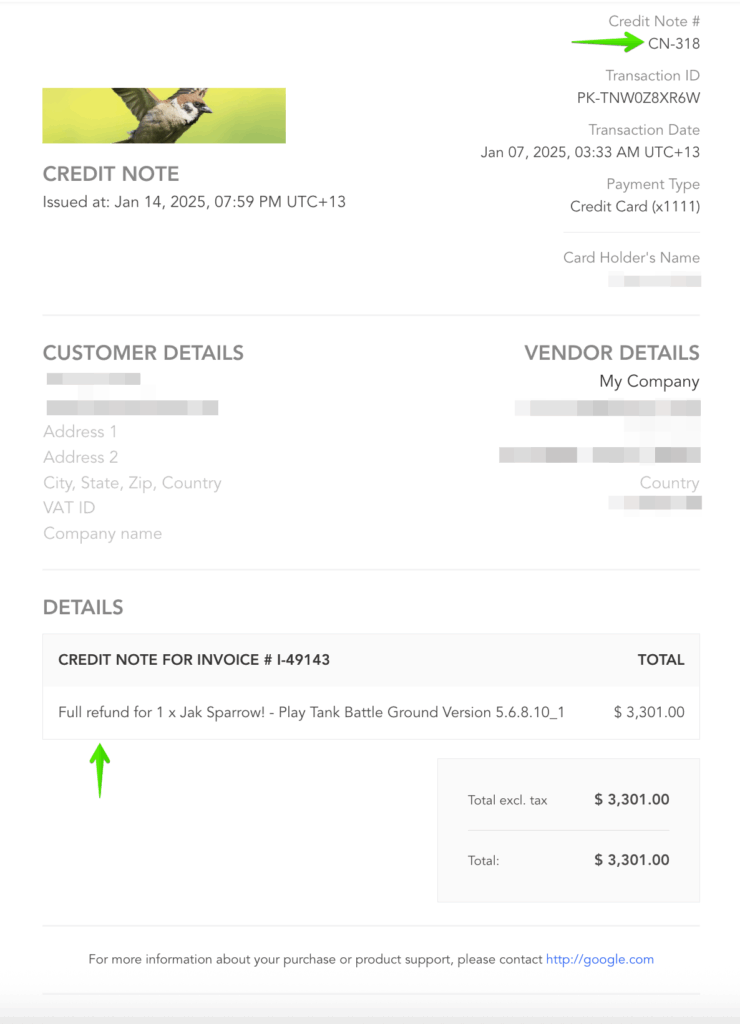Select the credit note number CN-318
This screenshot has width=740, height=1024.
pos(673,43)
